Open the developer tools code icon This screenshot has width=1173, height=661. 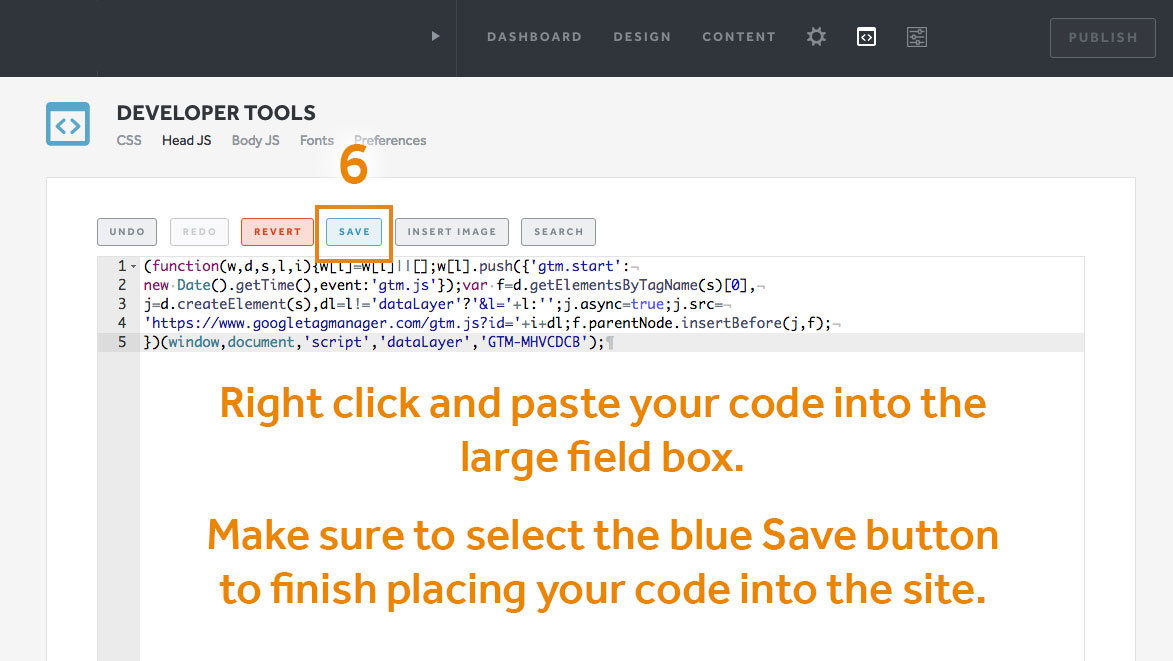click(866, 37)
